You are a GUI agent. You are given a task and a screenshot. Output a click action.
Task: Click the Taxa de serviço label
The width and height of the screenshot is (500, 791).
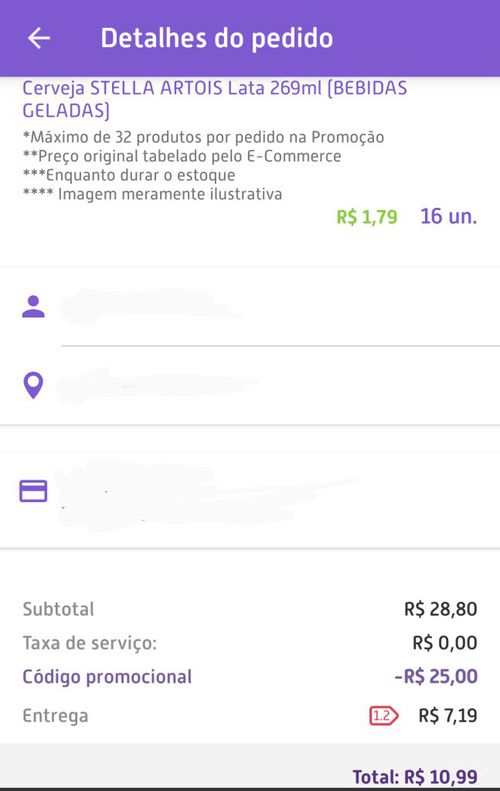point(90,643)
